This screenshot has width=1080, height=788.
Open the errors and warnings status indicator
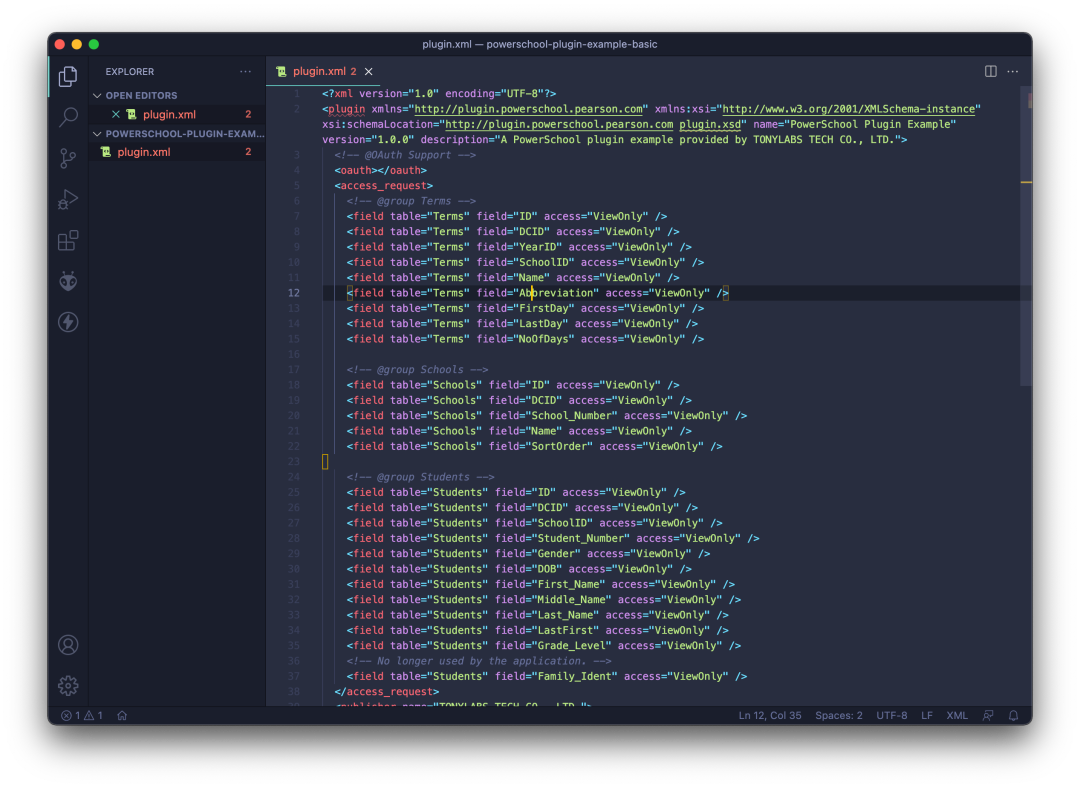click(x=82, y=716)
